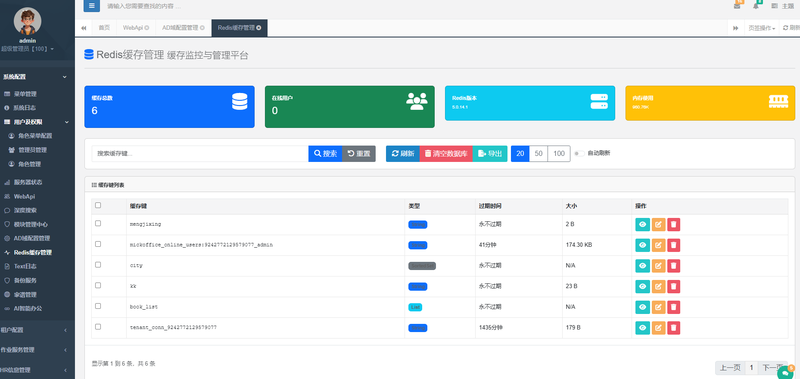Viewport: 800px width, 379px height.
Task: Expand the 租户配置 sidebar section
Action: click(x=35, y=330)
